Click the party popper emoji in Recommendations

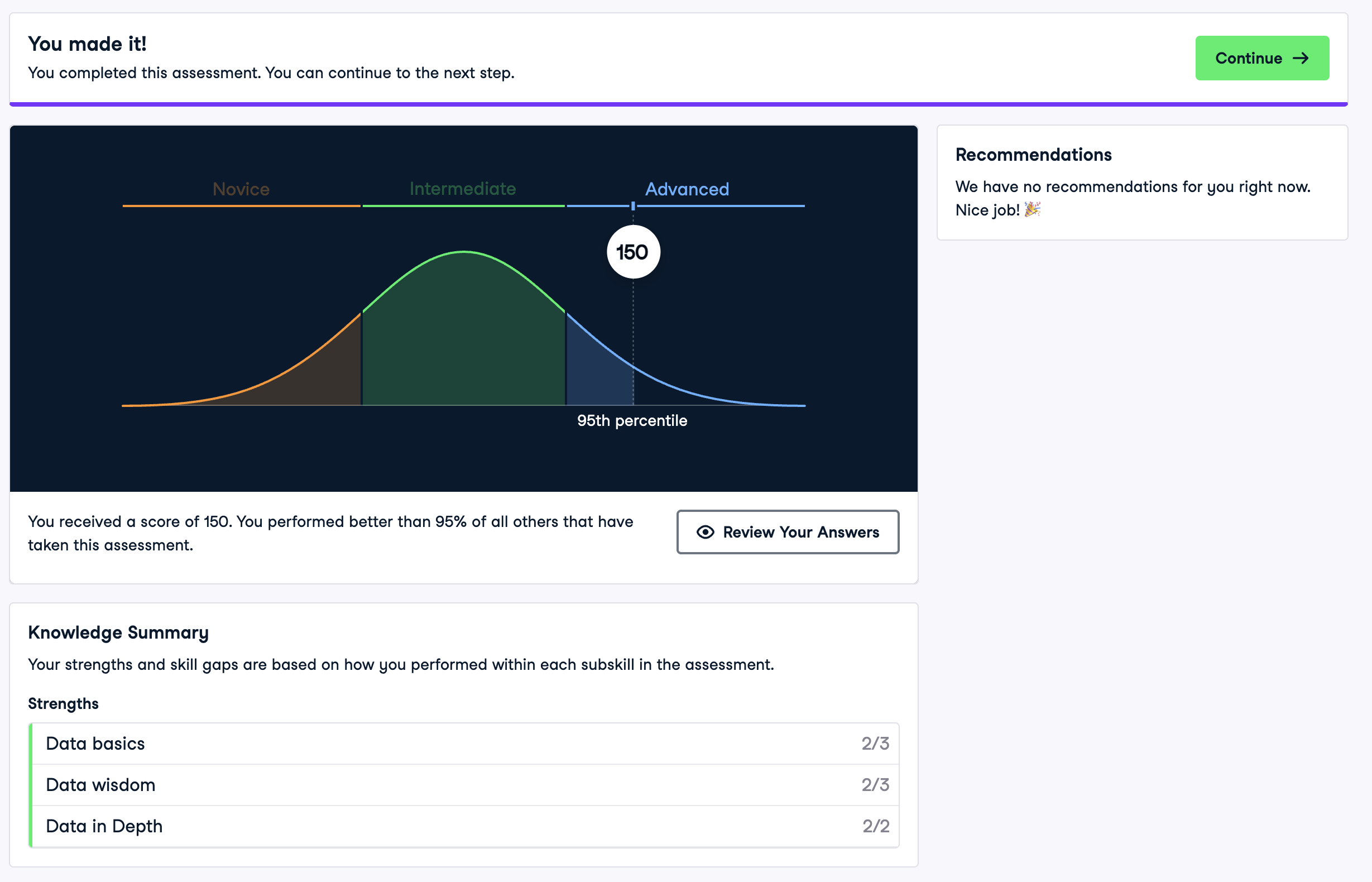(x=1032, y=210)
